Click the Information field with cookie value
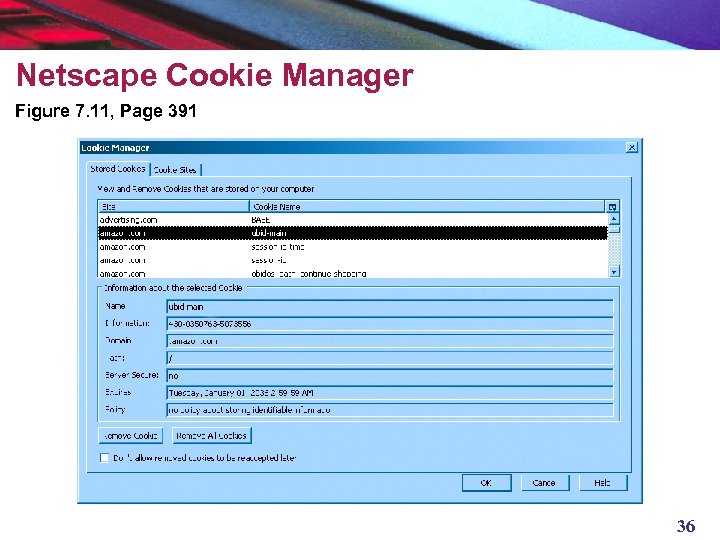Screen dimensions: 720x540 click(389, 324)
